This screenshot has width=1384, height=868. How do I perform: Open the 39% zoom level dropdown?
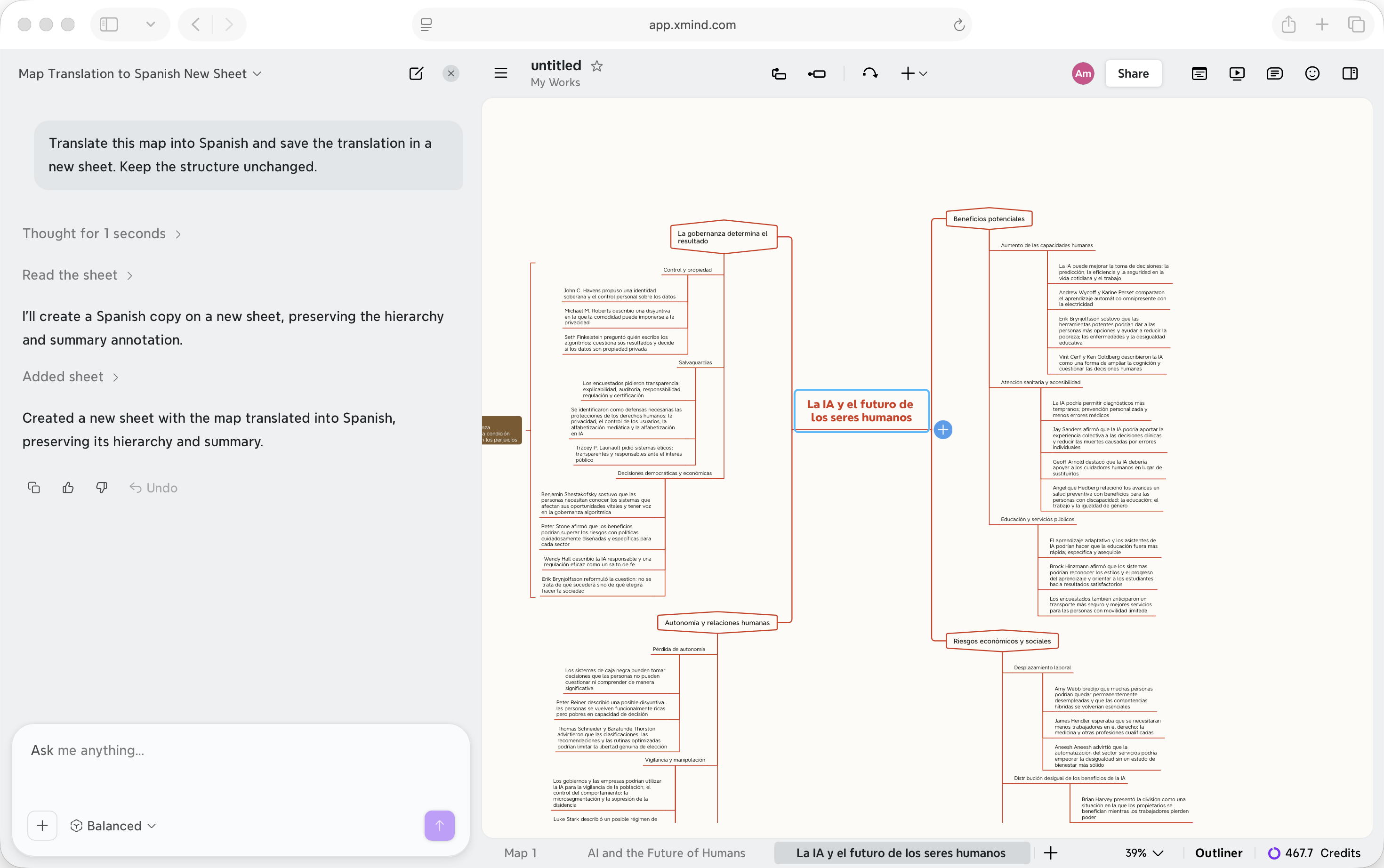(x=1144, y=853)
